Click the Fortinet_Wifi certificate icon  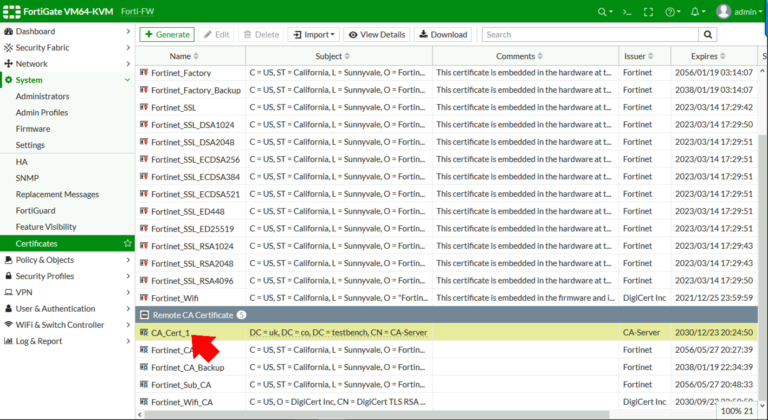click(x=144, y=298)
